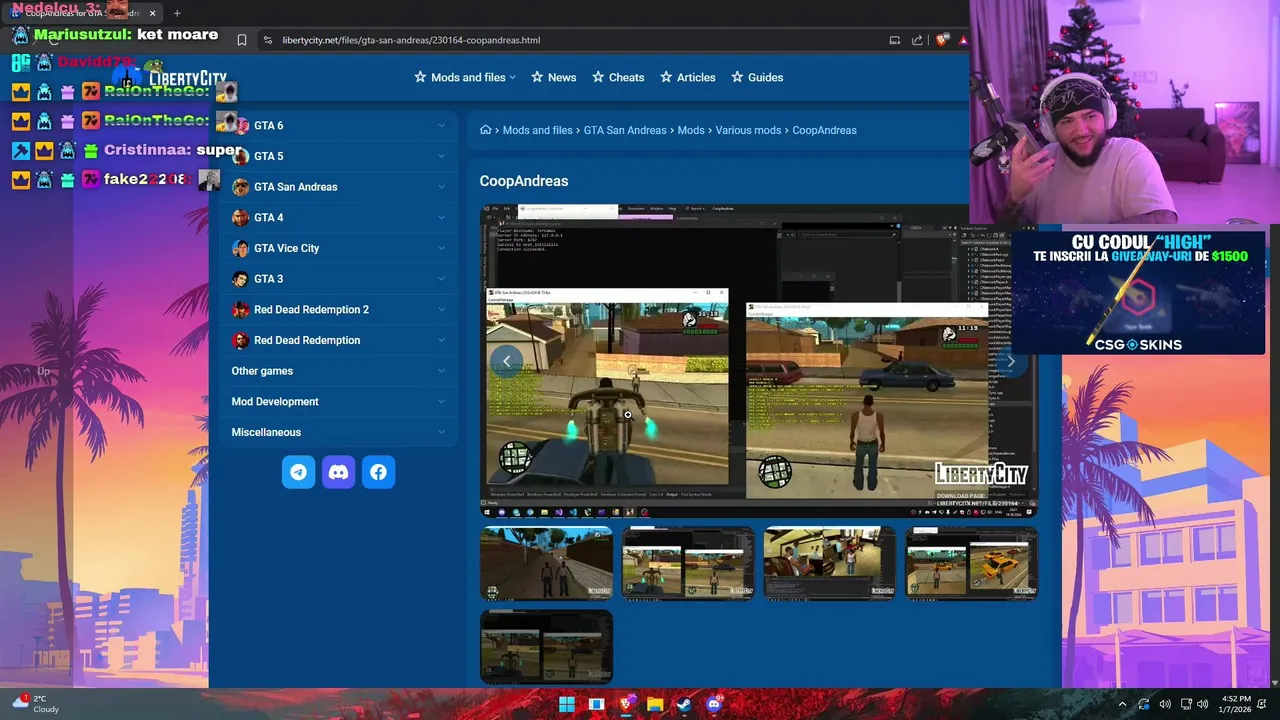The width and height of the screenshot is (1280, 720).
Task: Follow the 'Various mods' breadcrumb link
Action: [x=748, y=130]
